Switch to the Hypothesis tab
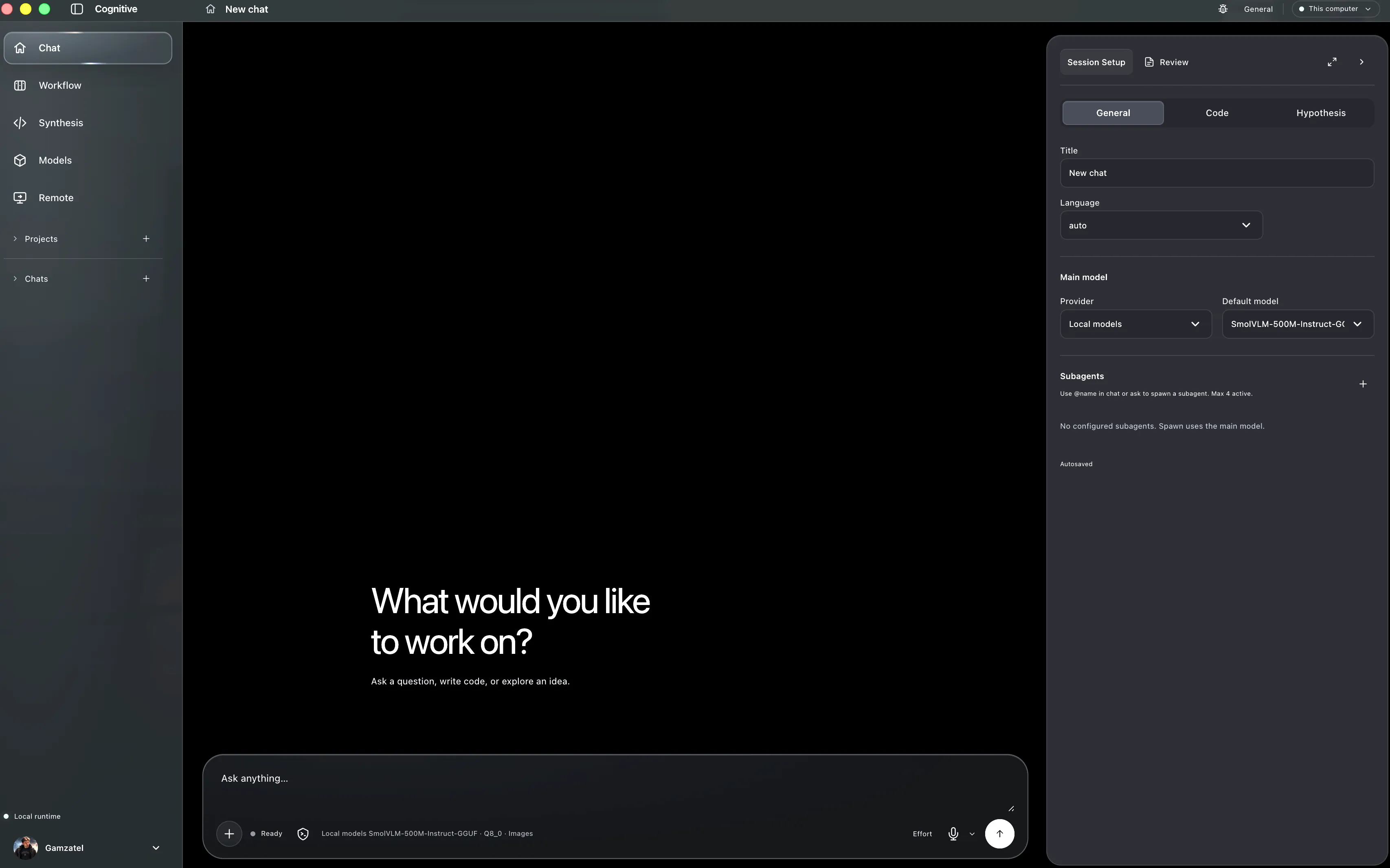 click(1320, 113)
